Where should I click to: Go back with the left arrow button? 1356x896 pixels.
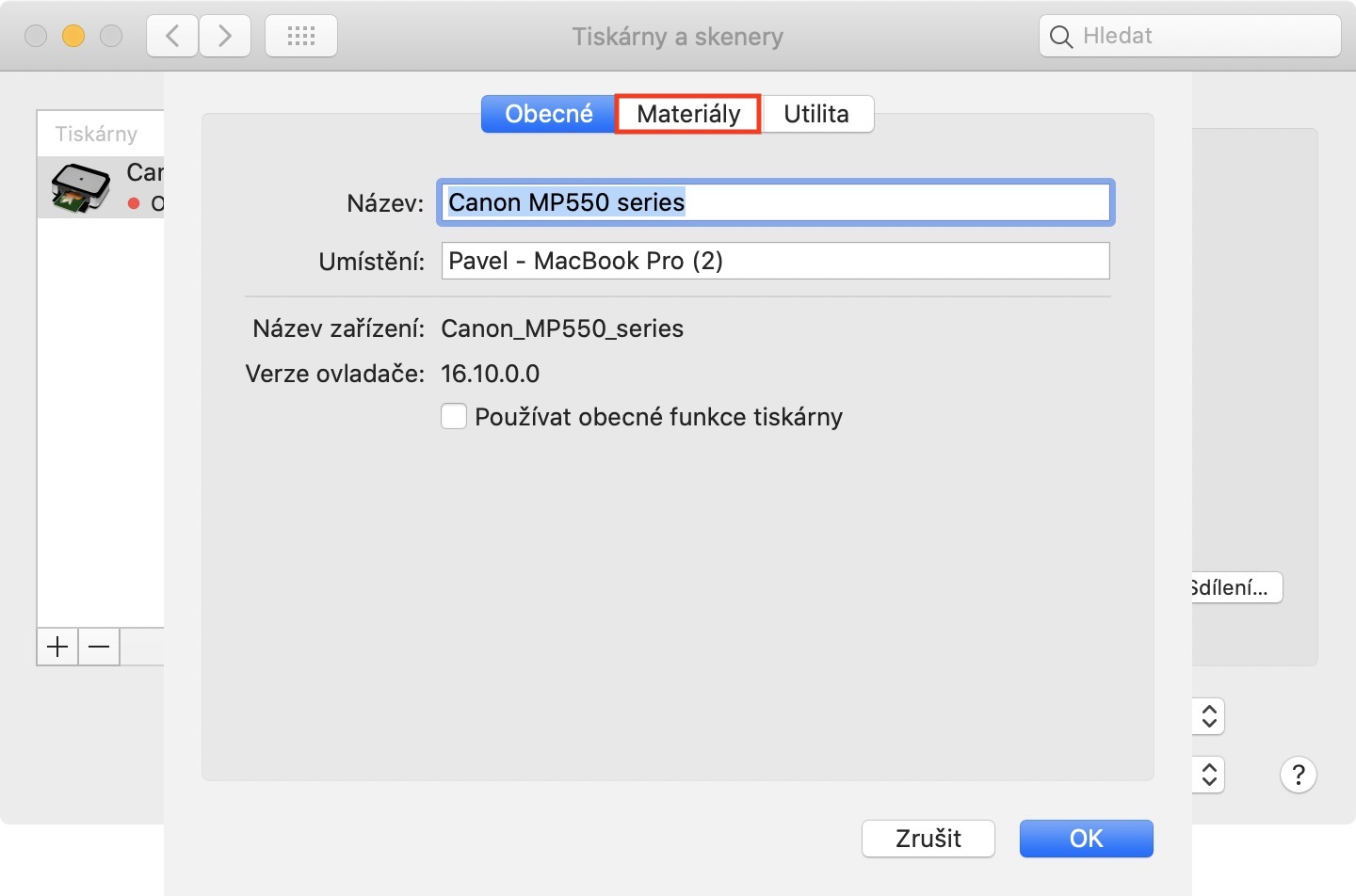point(172,37)
